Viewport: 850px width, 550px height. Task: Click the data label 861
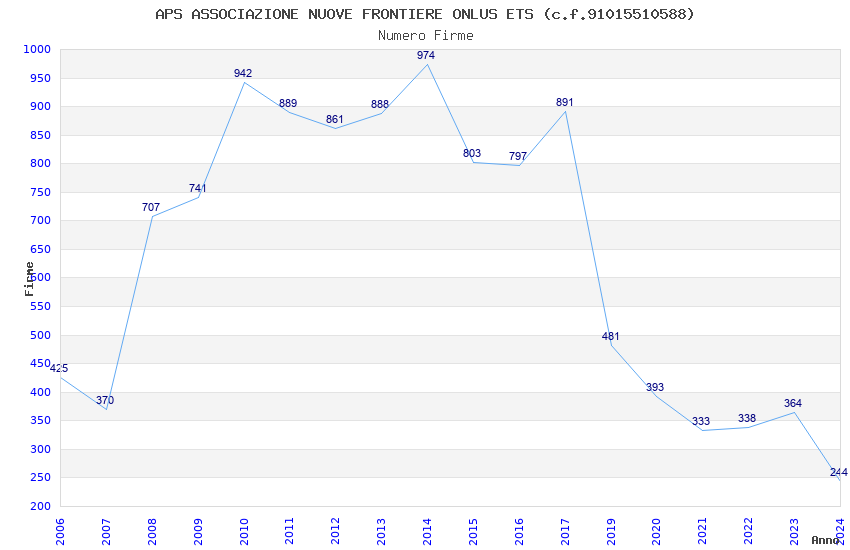(x=334, y=119)
